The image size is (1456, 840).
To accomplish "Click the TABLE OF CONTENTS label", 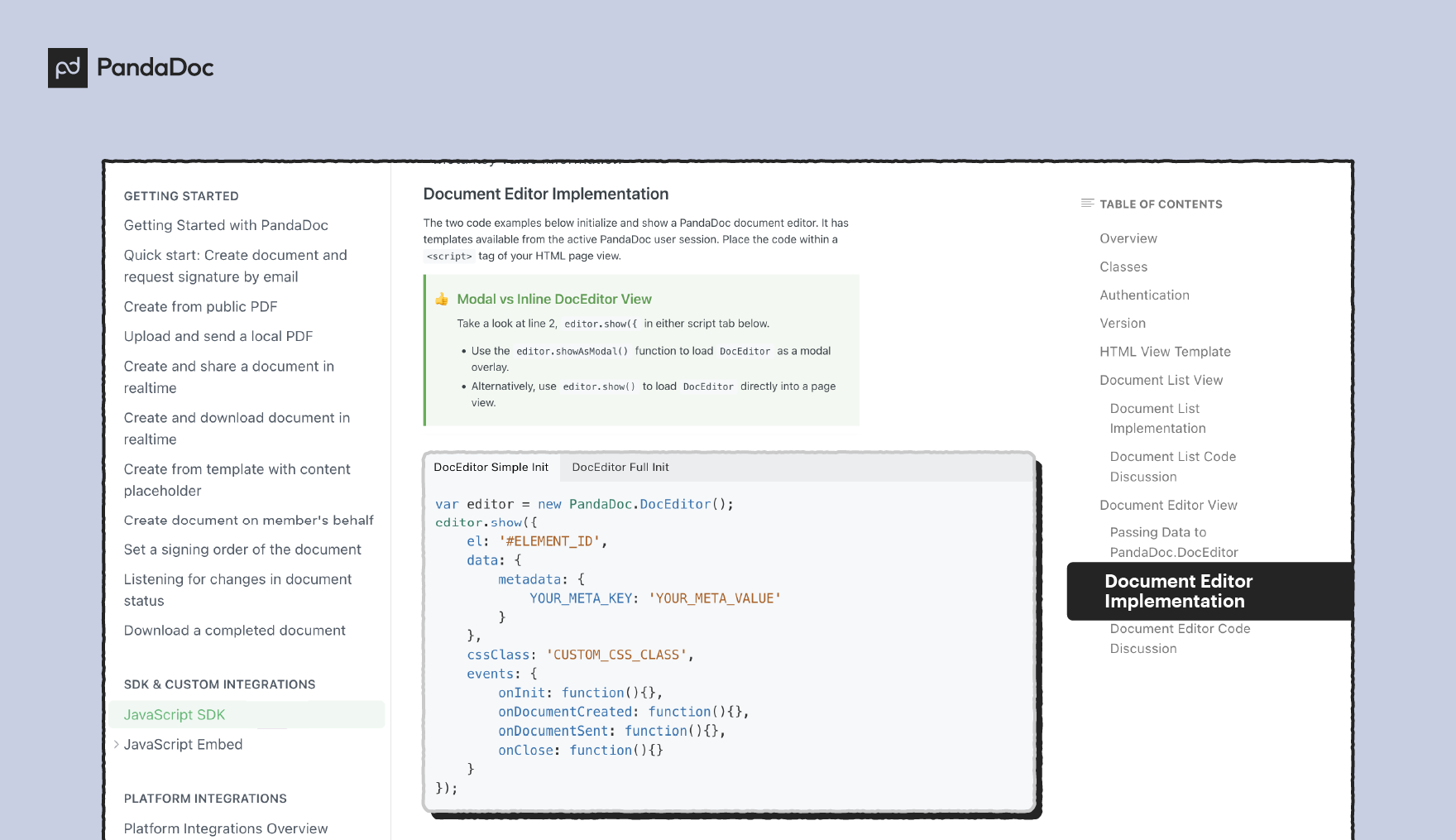I will (1161, 204).
